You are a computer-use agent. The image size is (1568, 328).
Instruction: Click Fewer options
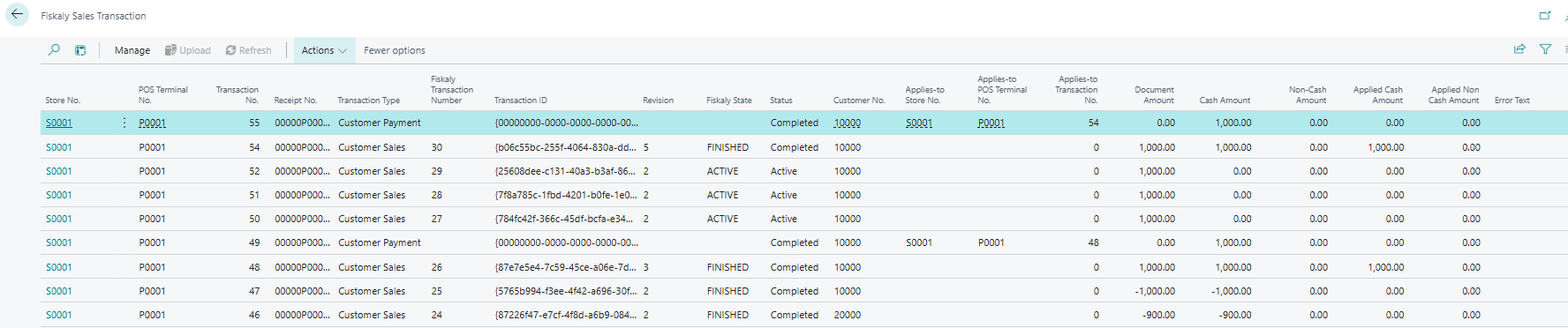pos(395,50)
